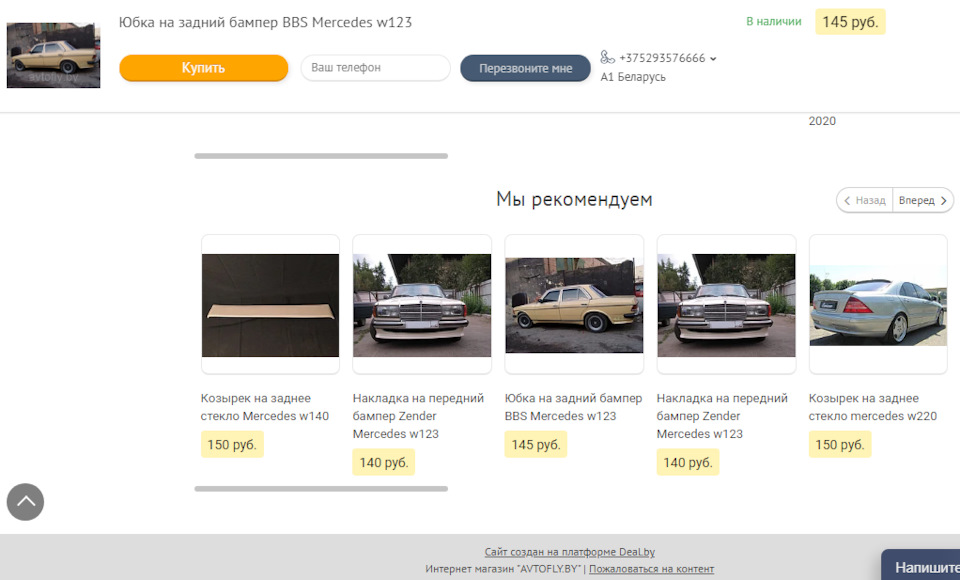Click the A1 Беларусь operator label

632,77
